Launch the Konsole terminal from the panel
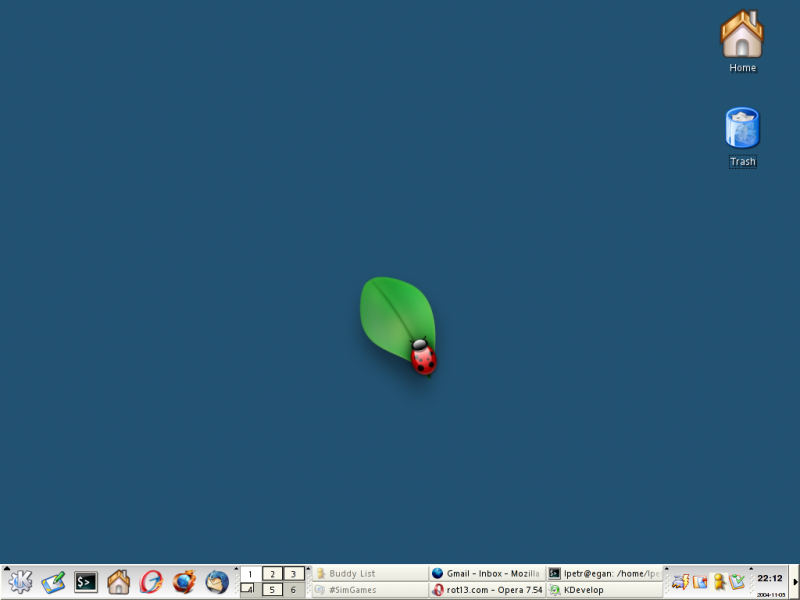 pyautogui.click(x=86, y=582)
